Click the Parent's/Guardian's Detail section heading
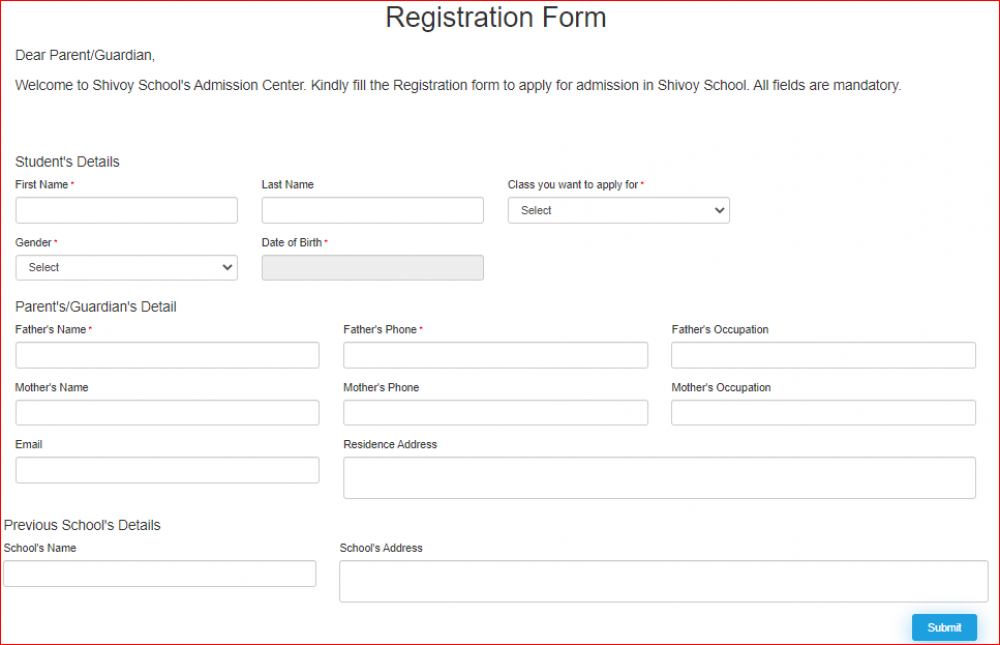Image resolution: width=1000 pixels, height=645 pixels. [x=96, y=307]
